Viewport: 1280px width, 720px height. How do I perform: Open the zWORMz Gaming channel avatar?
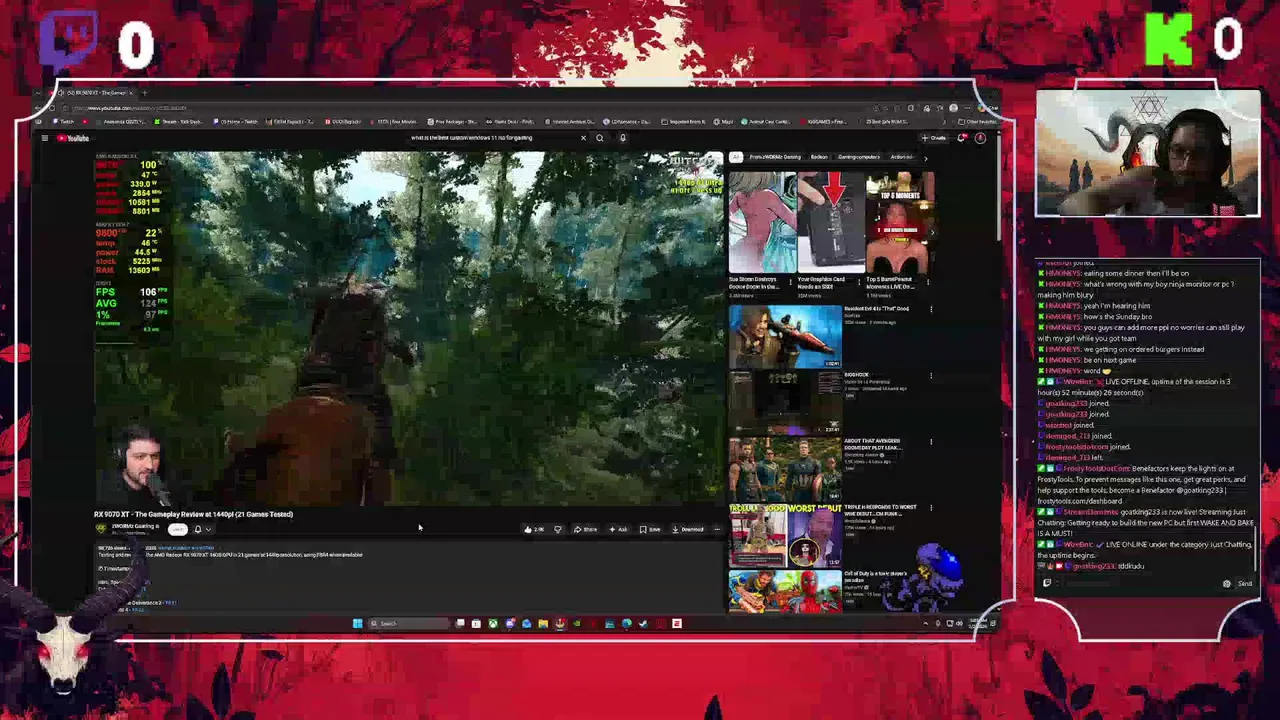coord(100,529)
